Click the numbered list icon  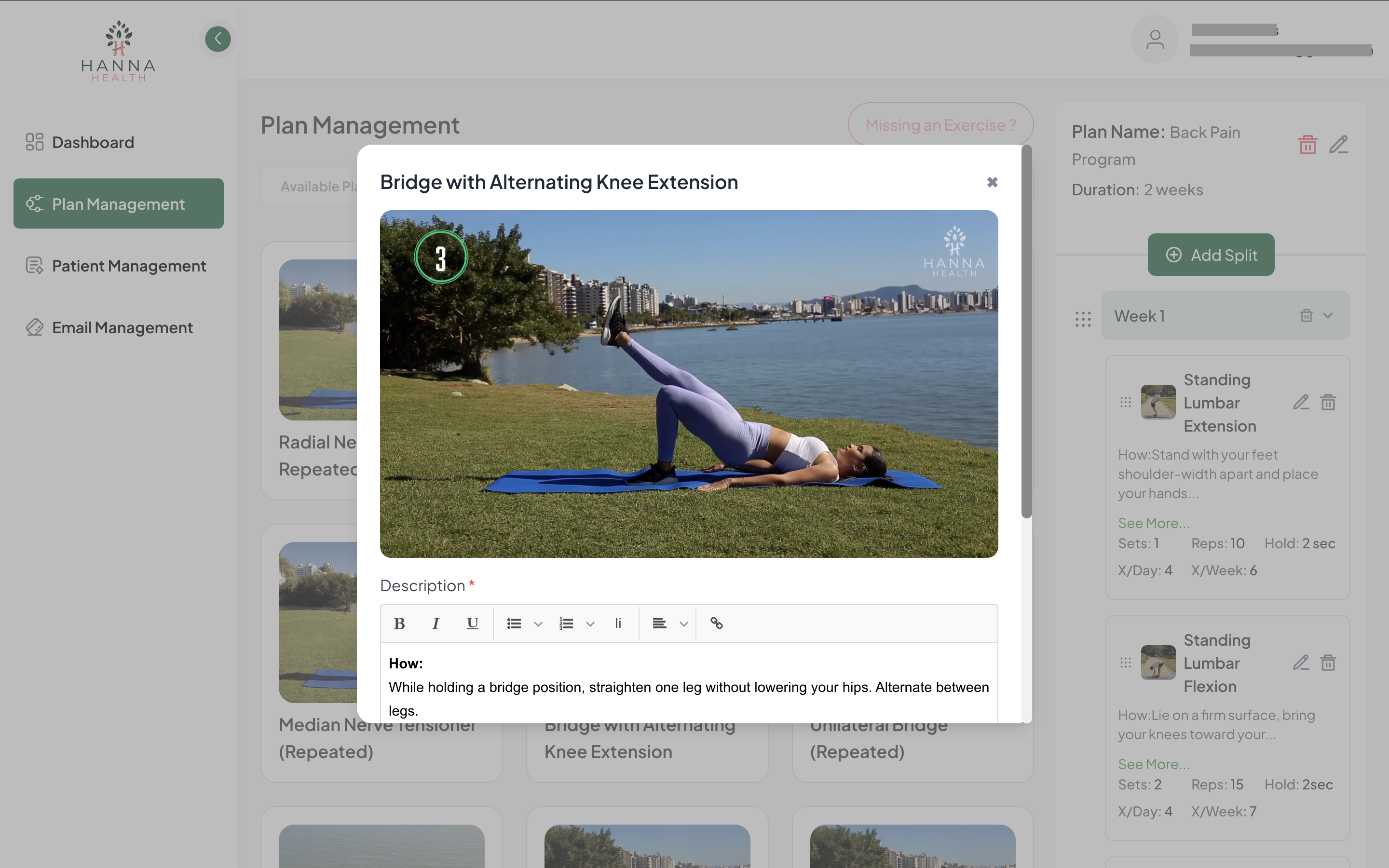coord(566,624)
